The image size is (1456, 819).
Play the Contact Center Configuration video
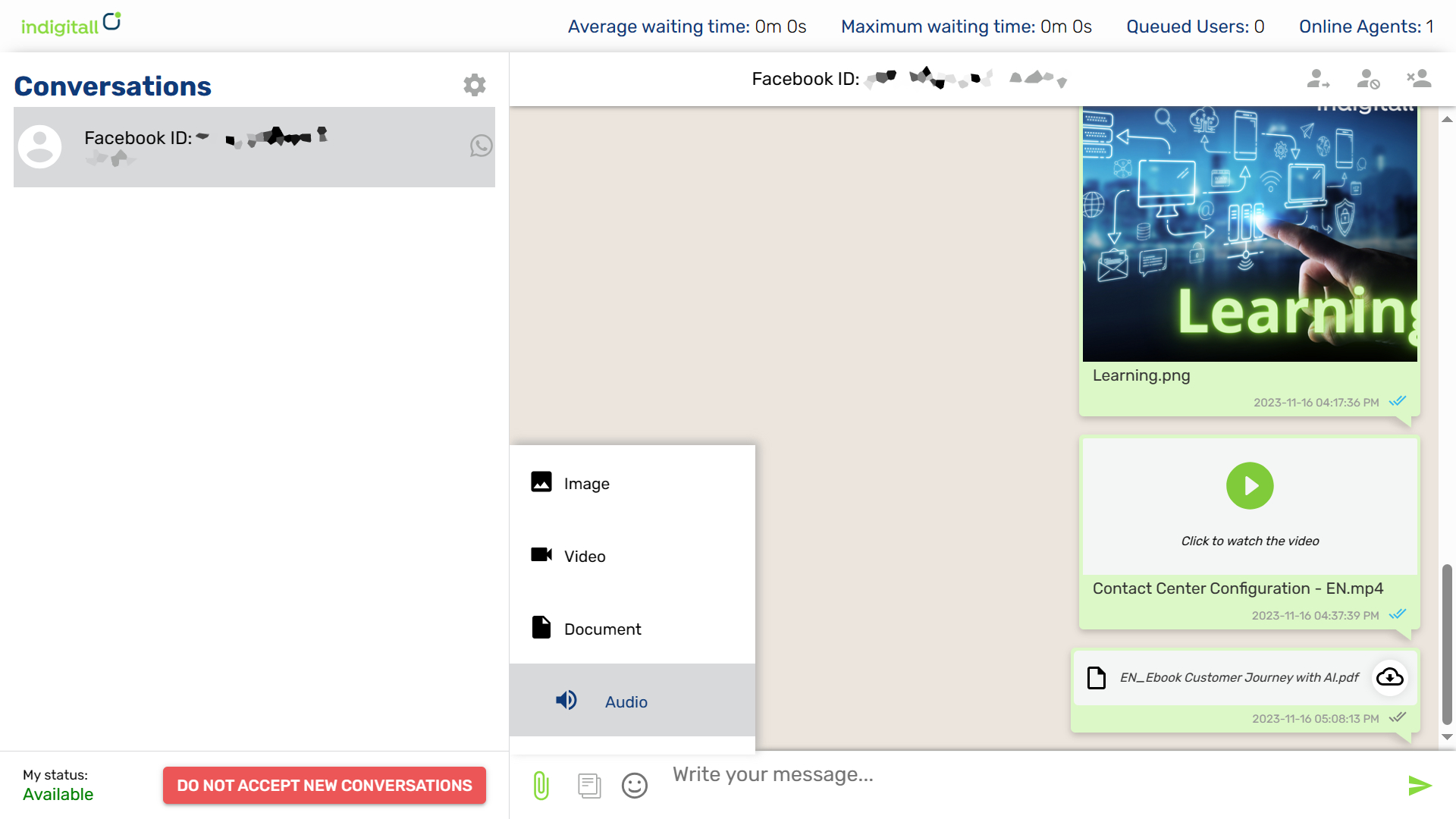pyautogui.click(x=1250, y=486)
